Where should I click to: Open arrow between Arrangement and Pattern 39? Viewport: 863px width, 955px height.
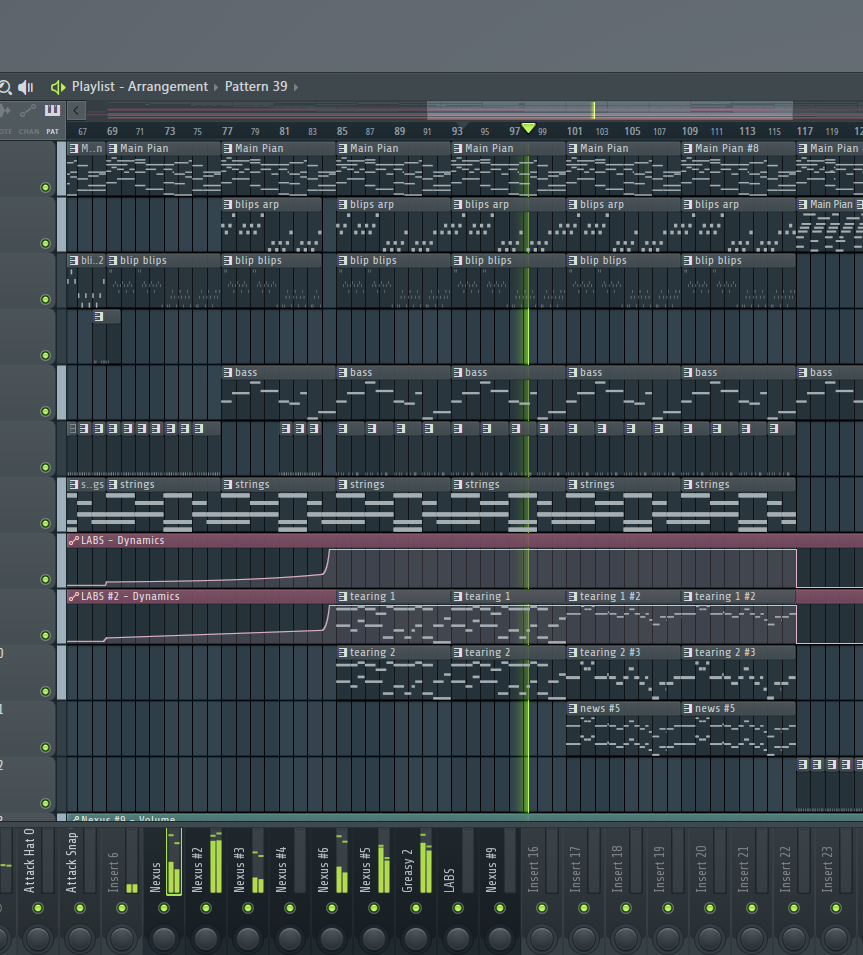[x=216, y=87]
